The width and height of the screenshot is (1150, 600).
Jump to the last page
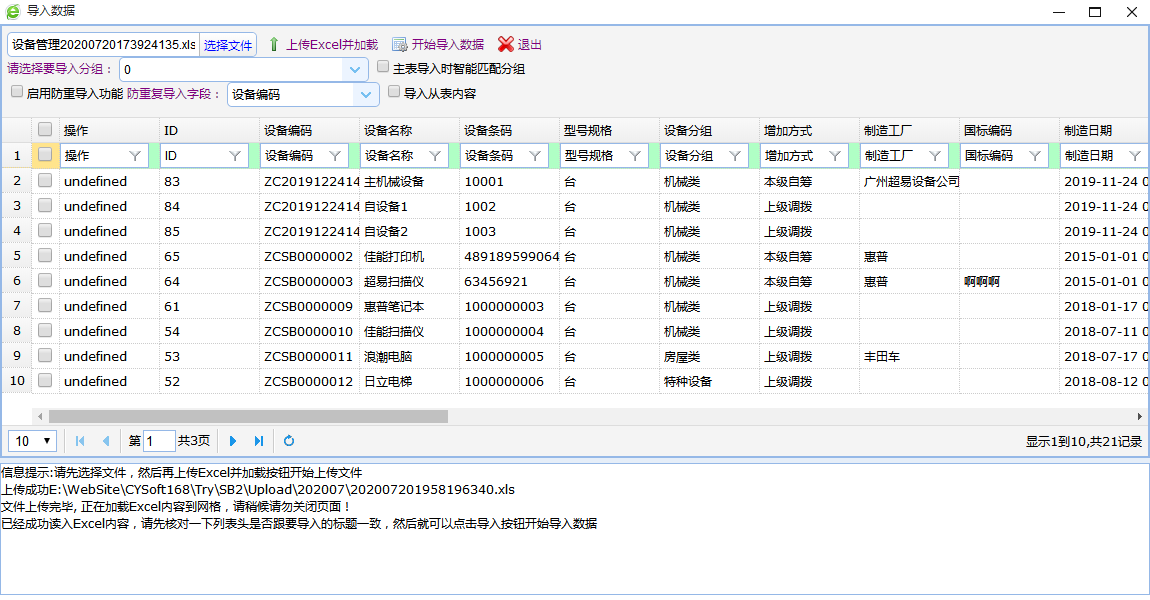coord(259,441)
